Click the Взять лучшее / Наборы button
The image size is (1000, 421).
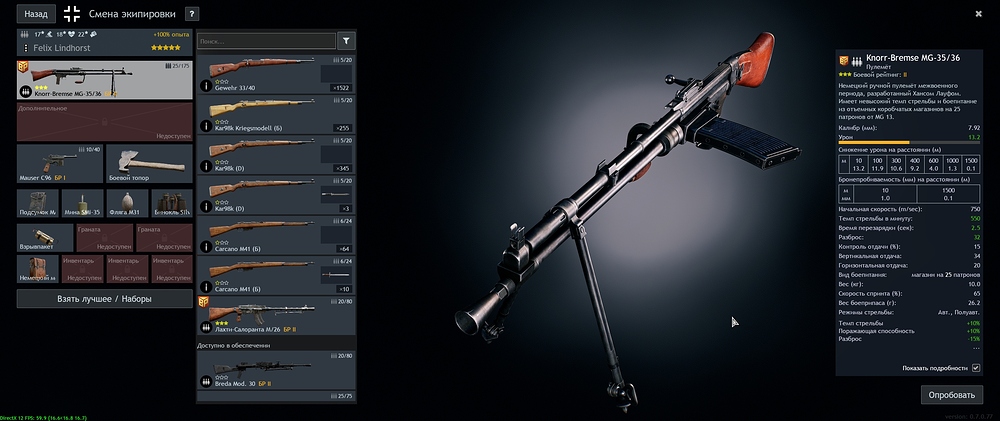[x=105, y=299]
